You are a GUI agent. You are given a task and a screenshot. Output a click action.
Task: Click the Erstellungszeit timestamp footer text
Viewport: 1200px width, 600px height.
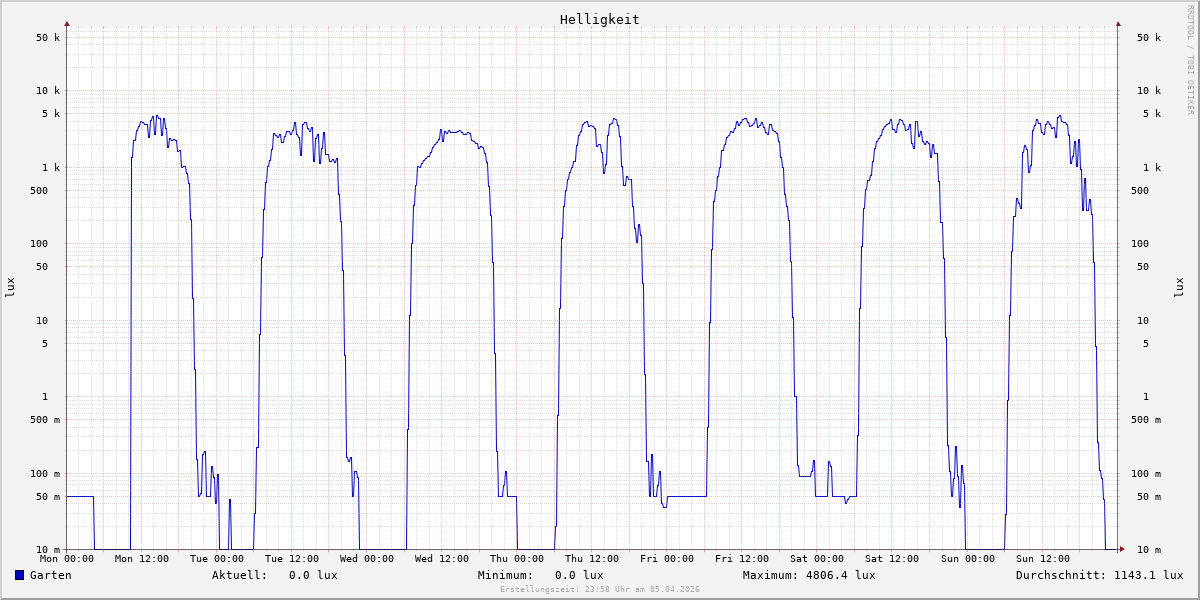click(x=599, y=590)
